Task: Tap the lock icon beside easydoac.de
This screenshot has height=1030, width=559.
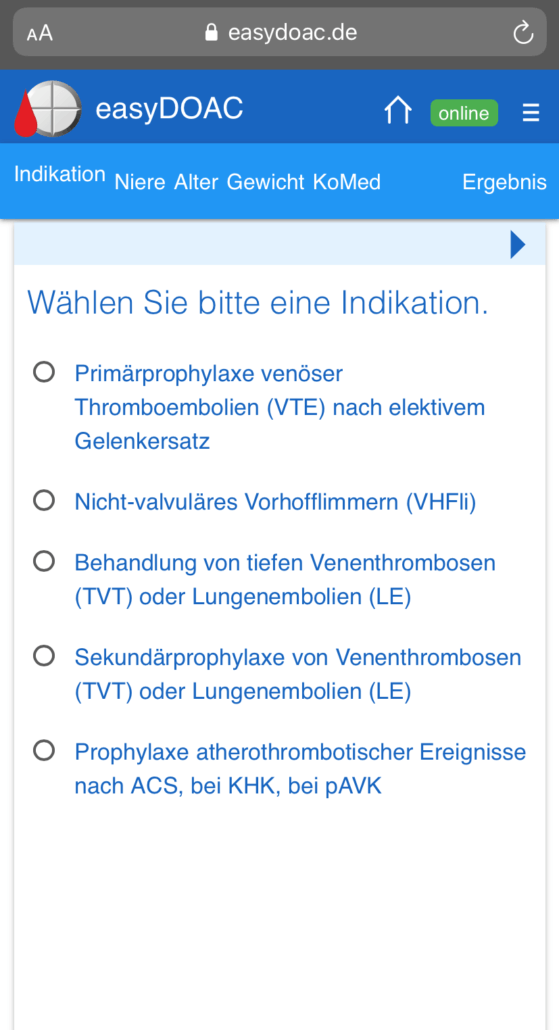Action: click(211, 32)
